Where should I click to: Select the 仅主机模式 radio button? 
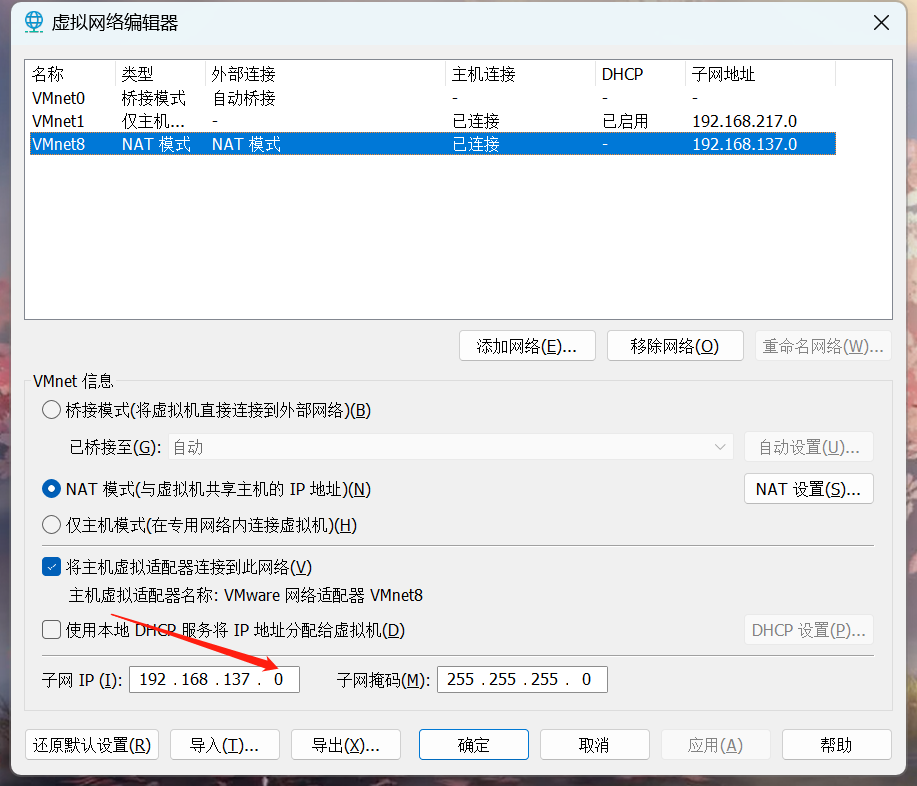(x=51, y=525)
